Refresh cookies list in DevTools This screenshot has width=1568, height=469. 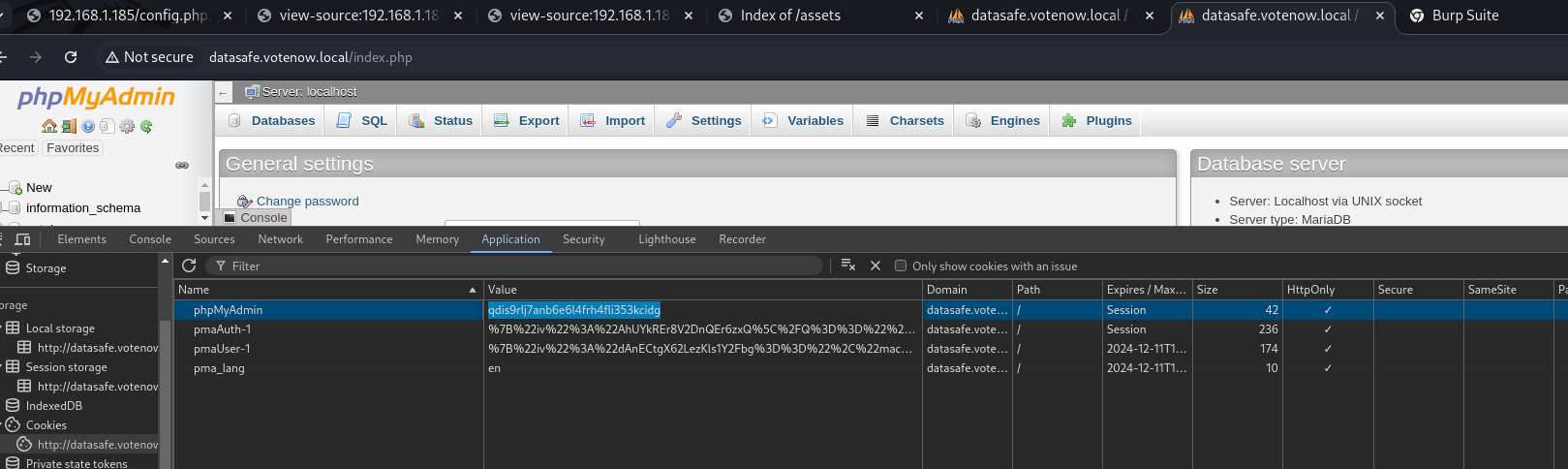pos(189,266)
